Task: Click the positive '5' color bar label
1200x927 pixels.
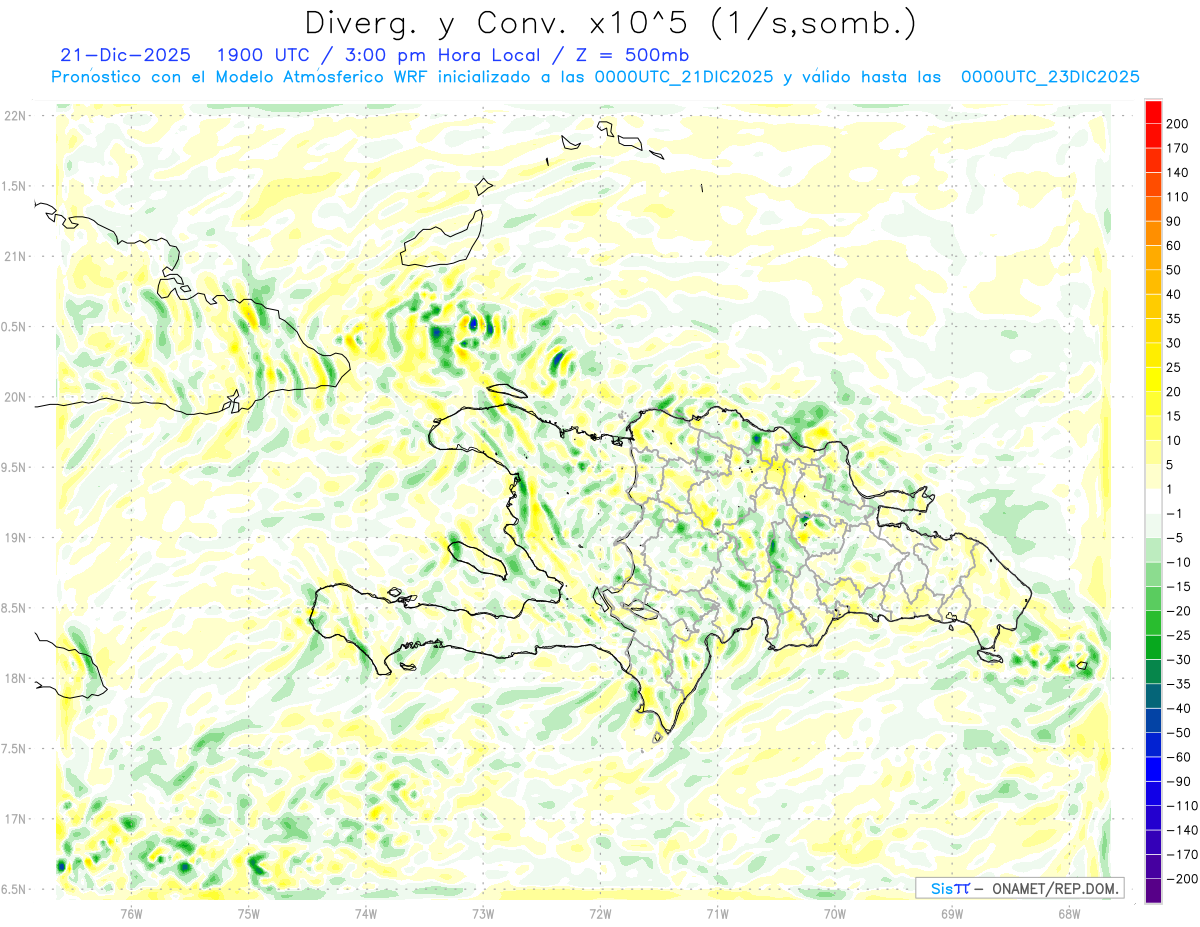Action: click(1170, 465)
